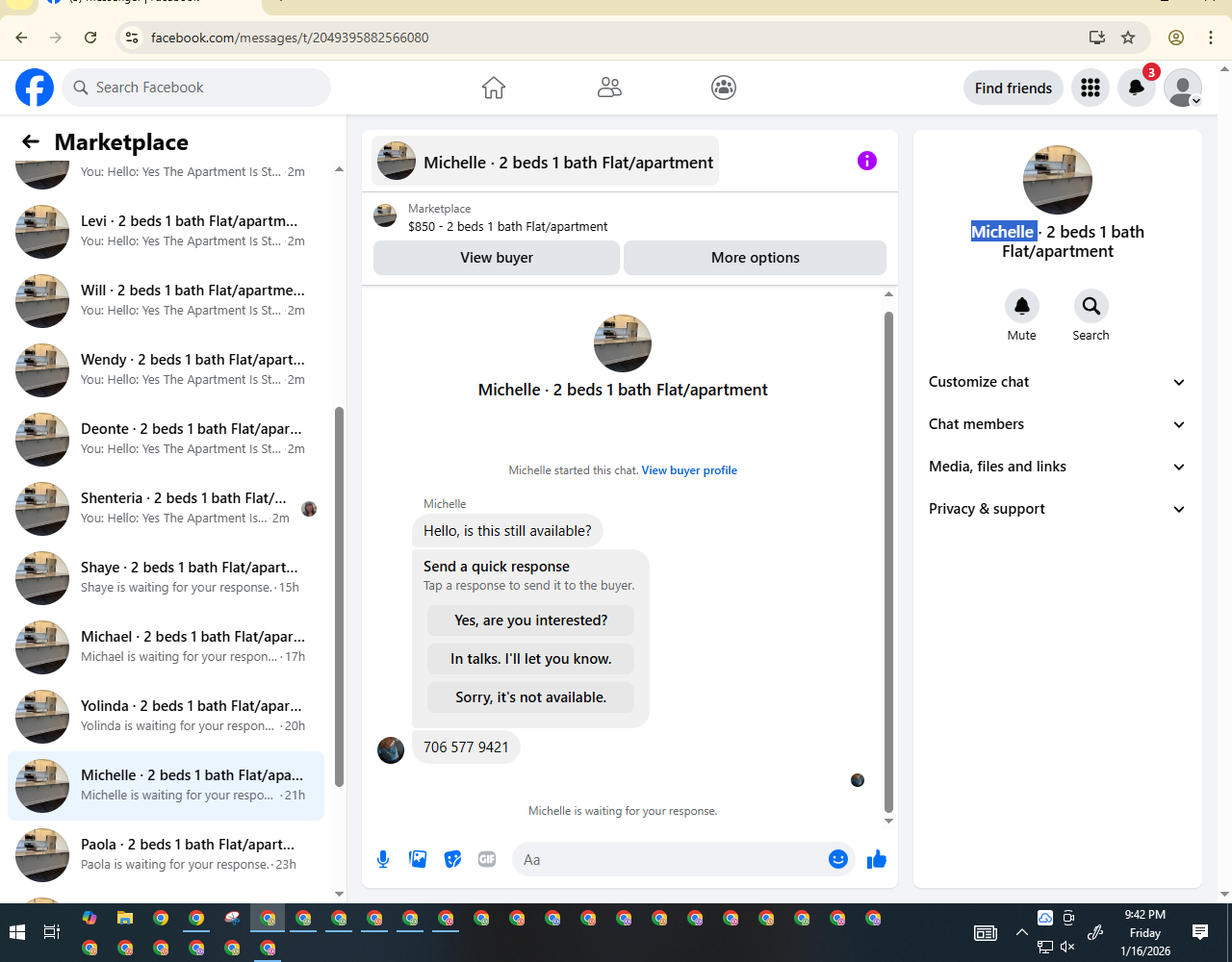View site information icon in the address bar
1232x962 pixels.
tap(133, 38)
